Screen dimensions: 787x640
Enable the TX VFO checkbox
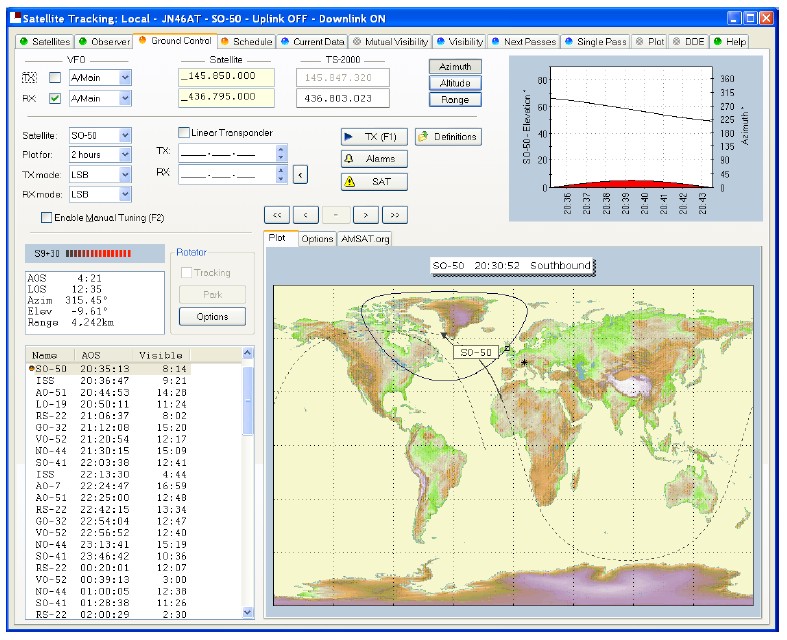(55, 77)
